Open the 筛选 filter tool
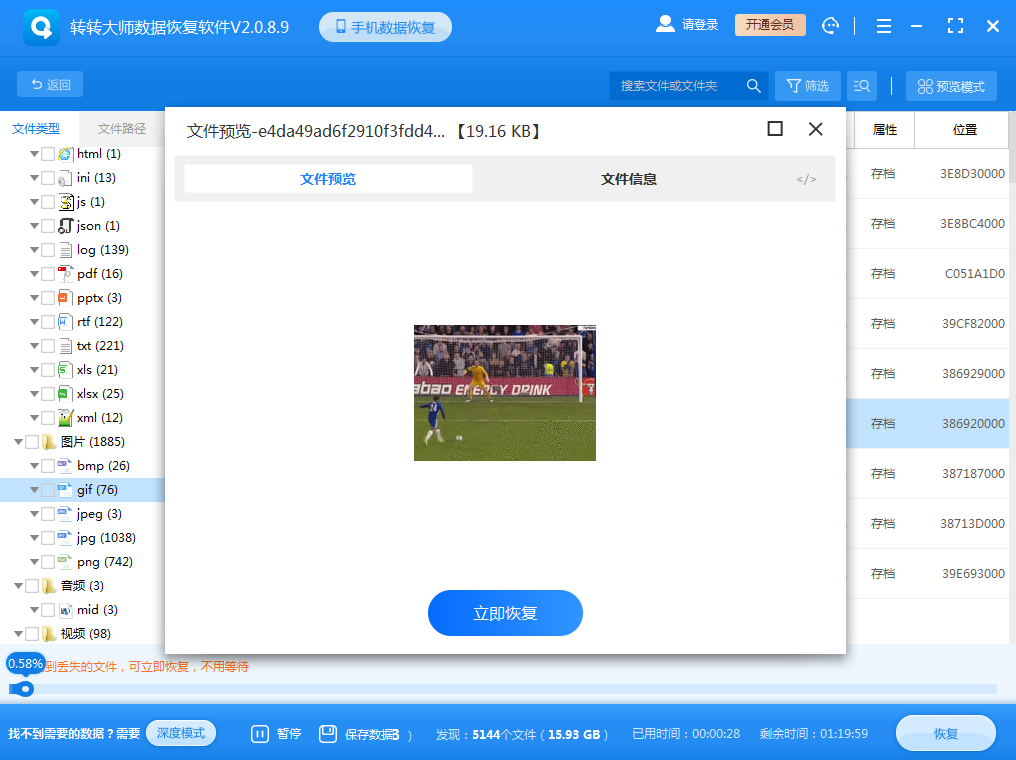The image size is (1016, 760). tap(808, 86)
